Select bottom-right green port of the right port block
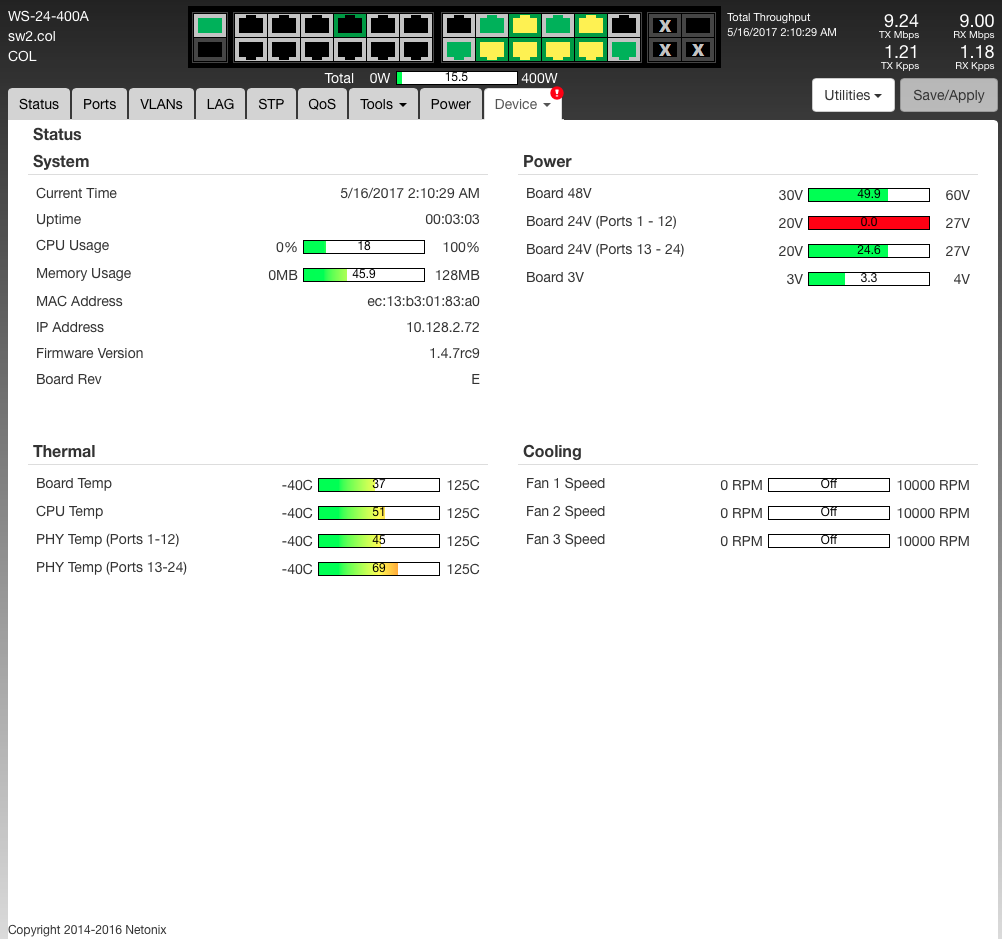 (623, 49)
